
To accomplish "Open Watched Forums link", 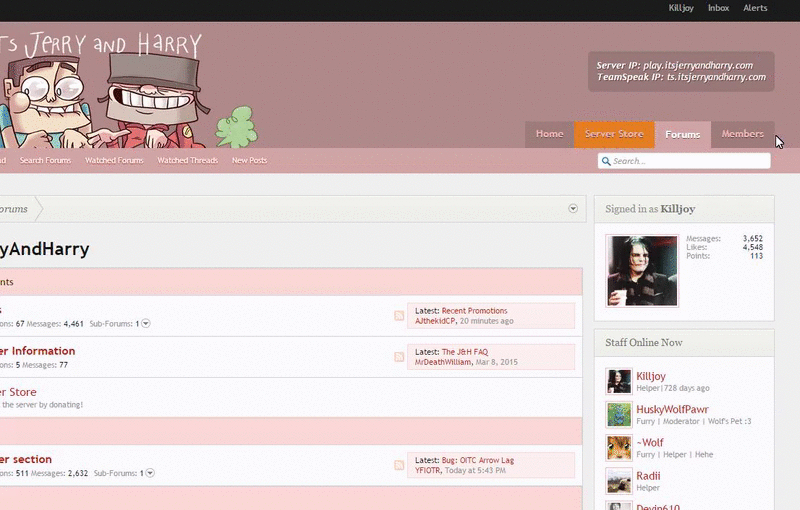I will pos(114,161).
